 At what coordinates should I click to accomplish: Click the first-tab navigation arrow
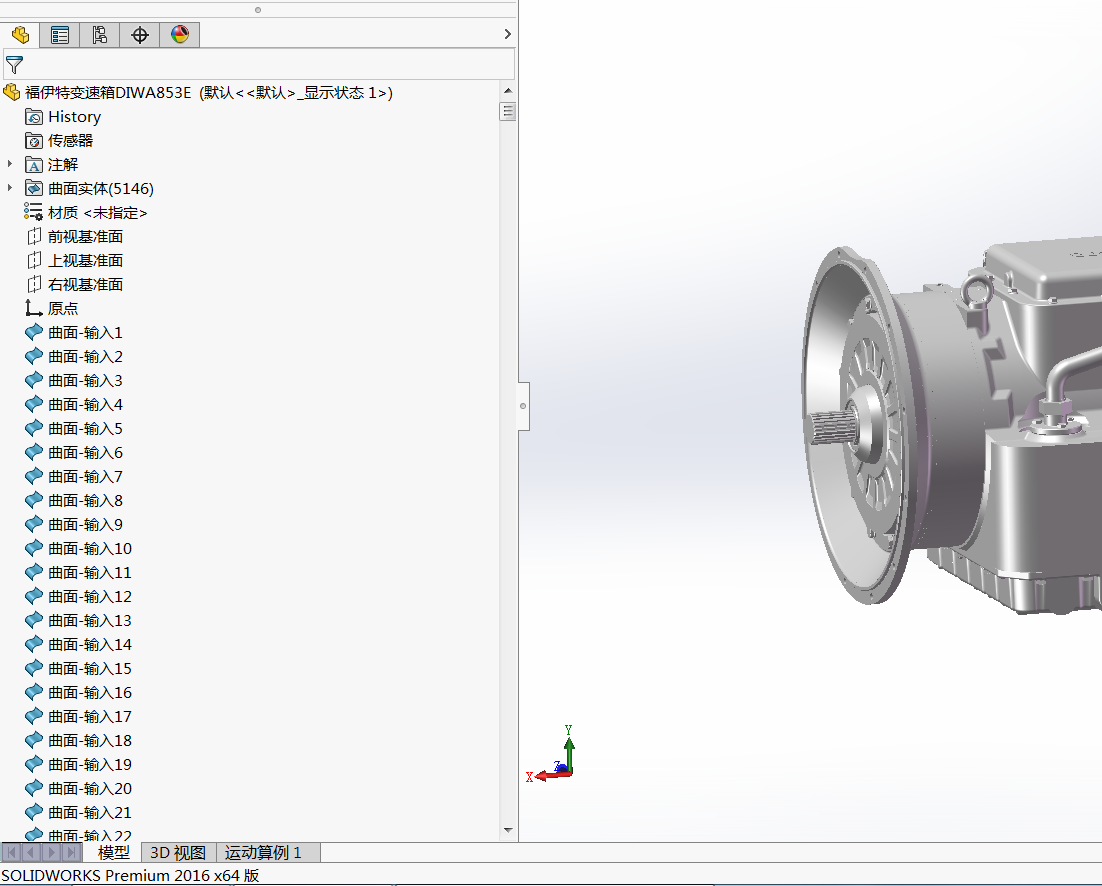11,852
